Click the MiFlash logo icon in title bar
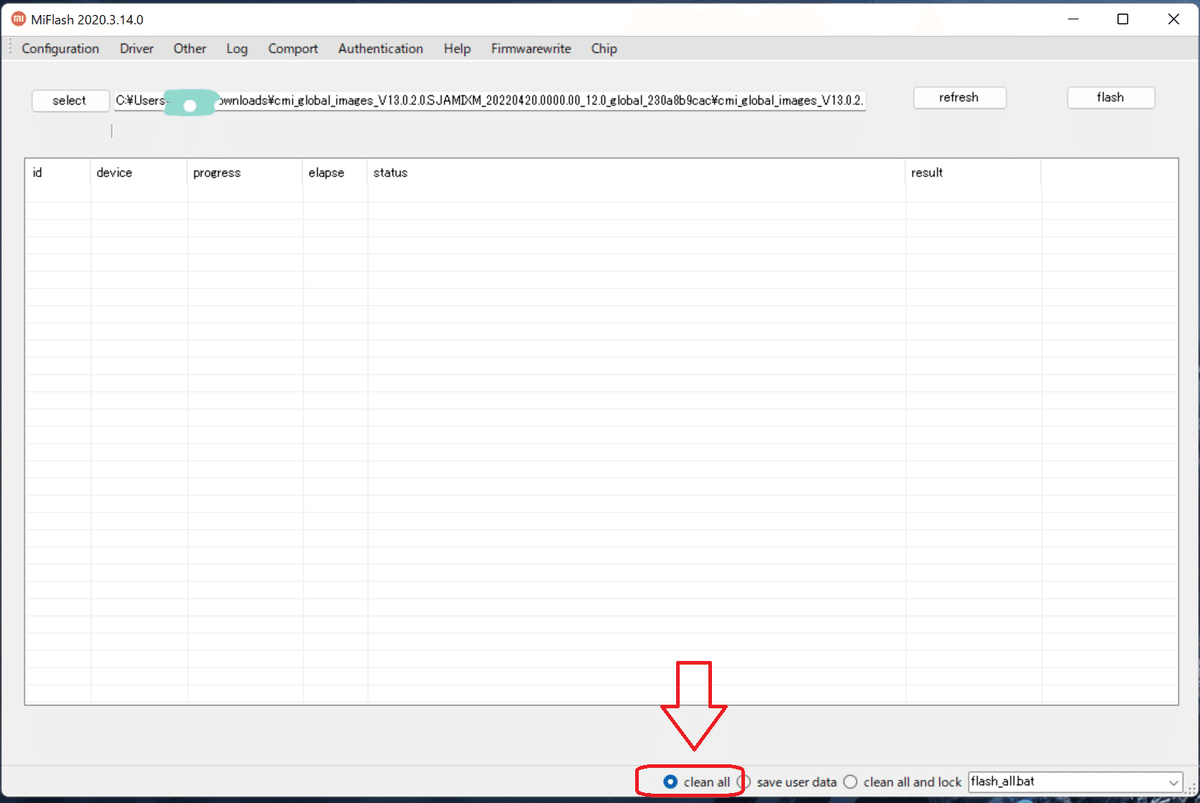1200x803 pixels. pos(18,19)
